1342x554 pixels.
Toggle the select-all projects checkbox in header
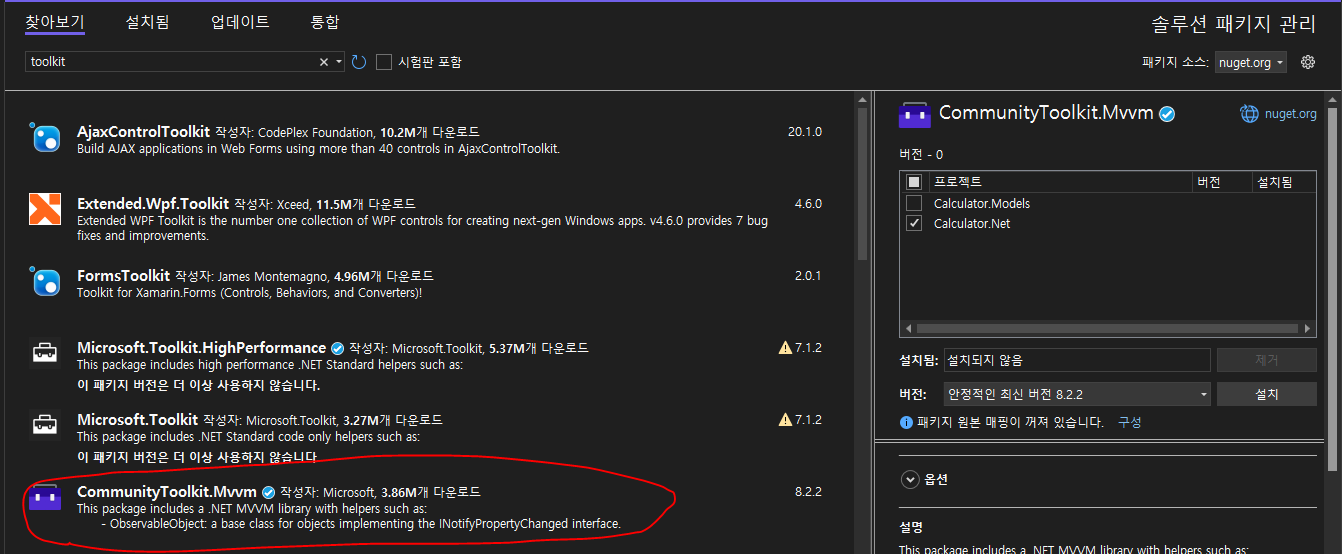tap(914, 182)
